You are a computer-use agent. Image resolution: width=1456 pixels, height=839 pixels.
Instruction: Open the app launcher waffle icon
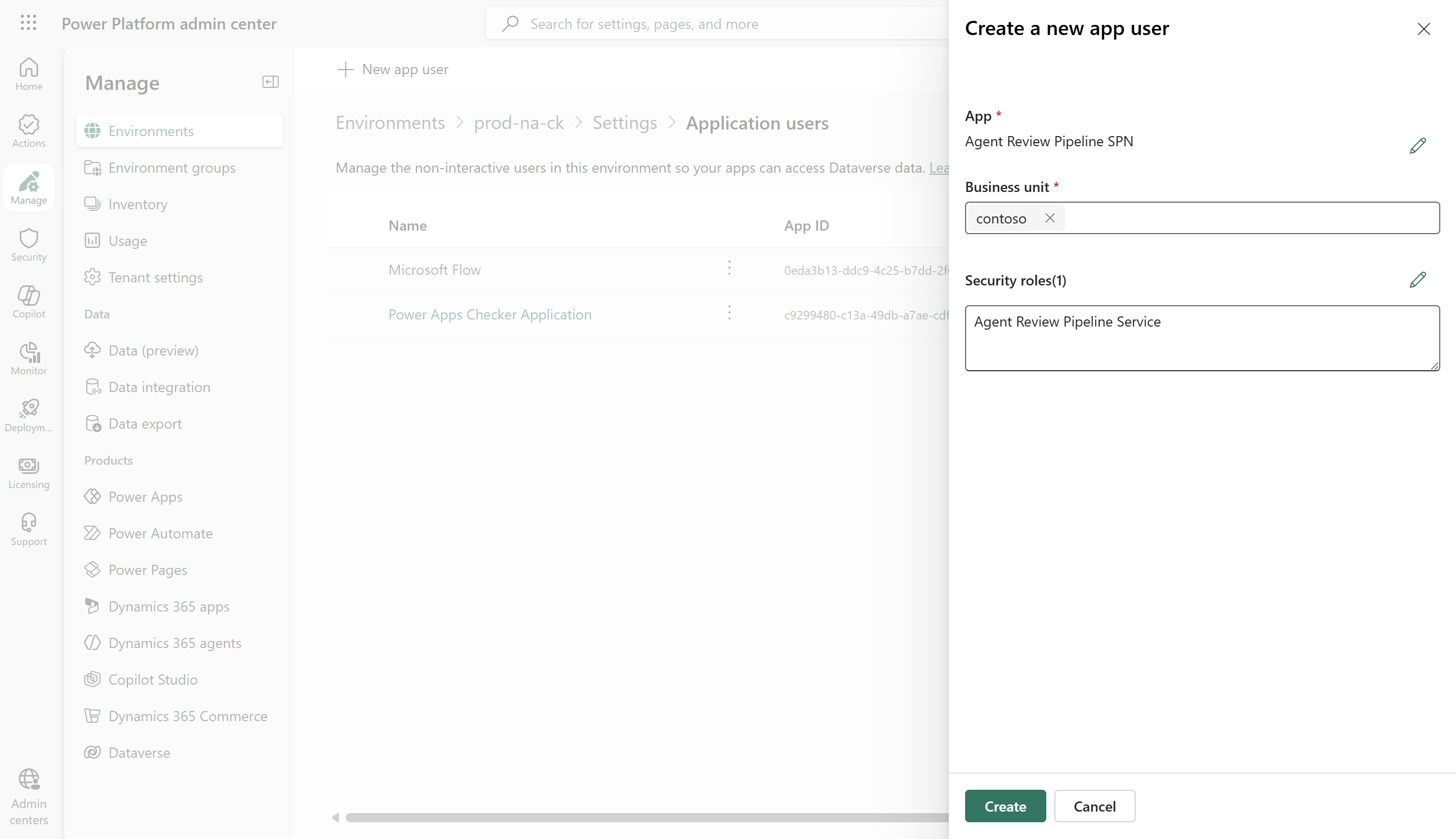coord(28,23)
